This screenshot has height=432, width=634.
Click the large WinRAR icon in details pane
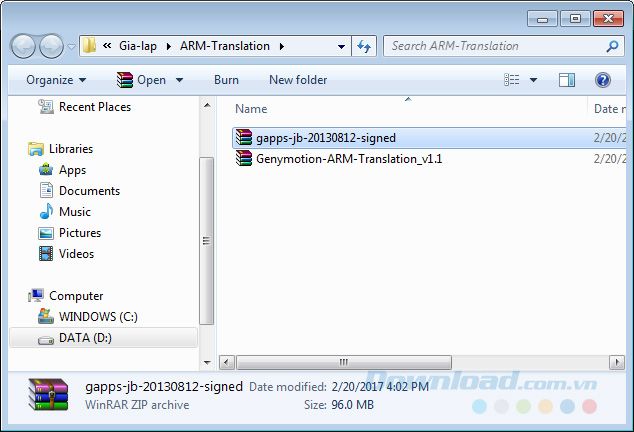48,395
